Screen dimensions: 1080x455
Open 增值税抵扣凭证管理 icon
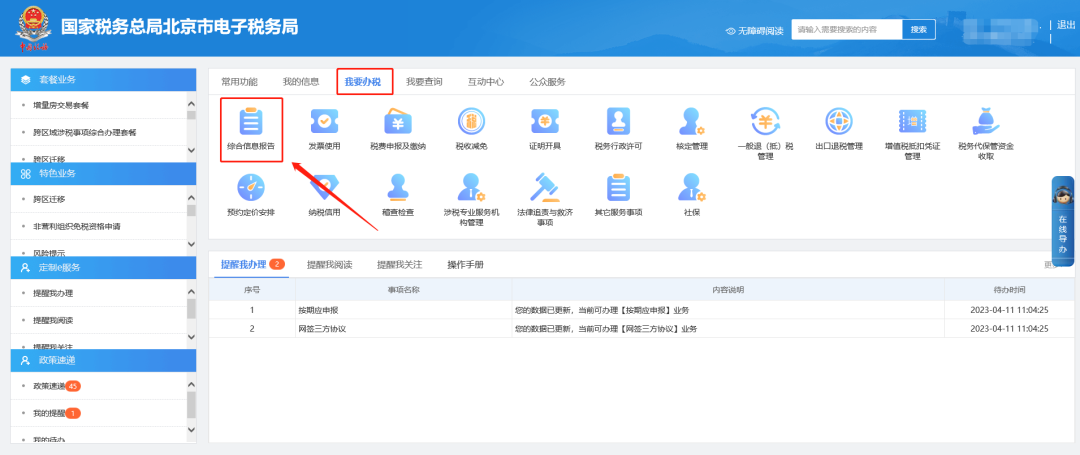[913, 121]
